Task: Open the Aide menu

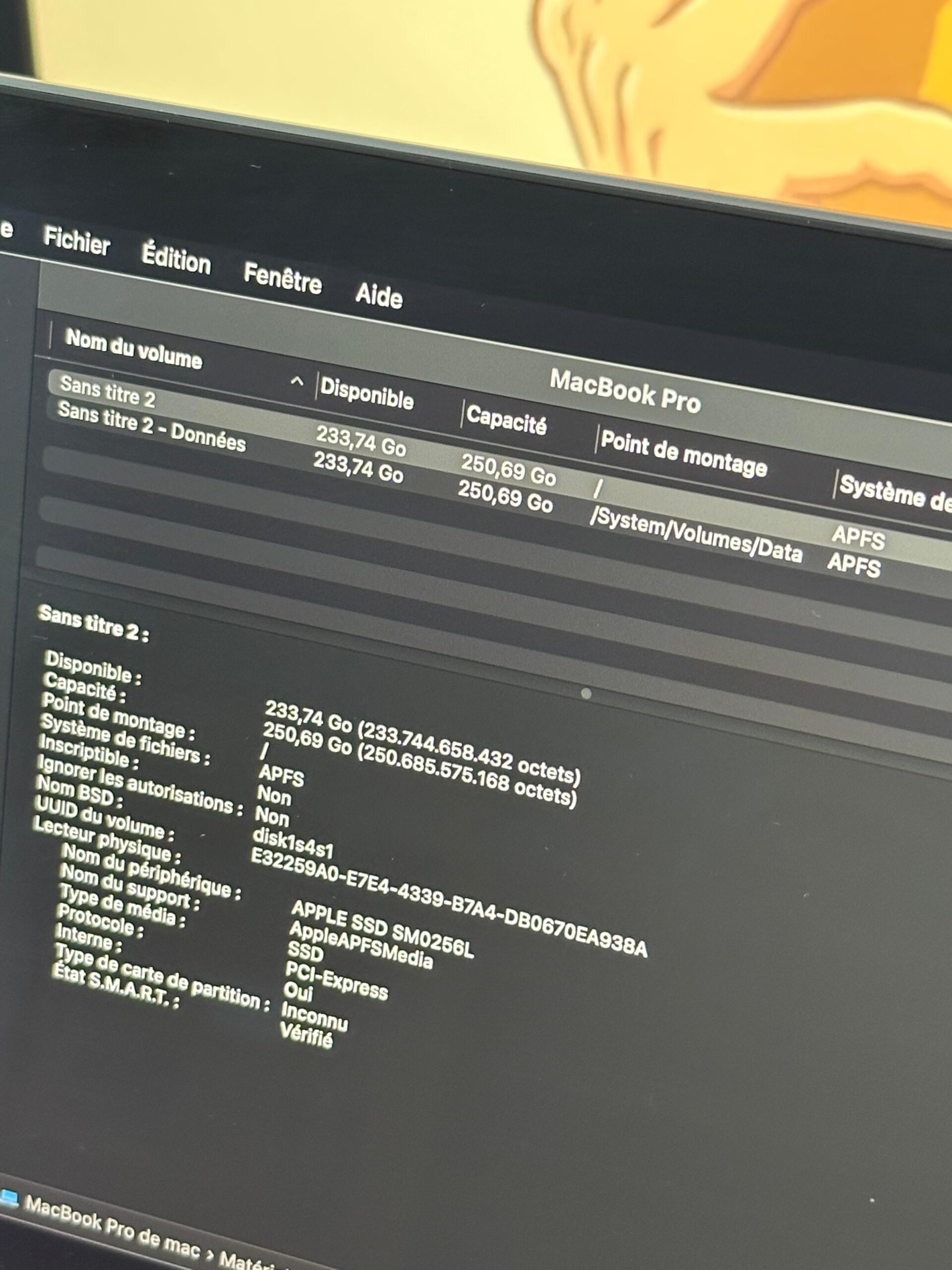Action: tap(379, 295)
